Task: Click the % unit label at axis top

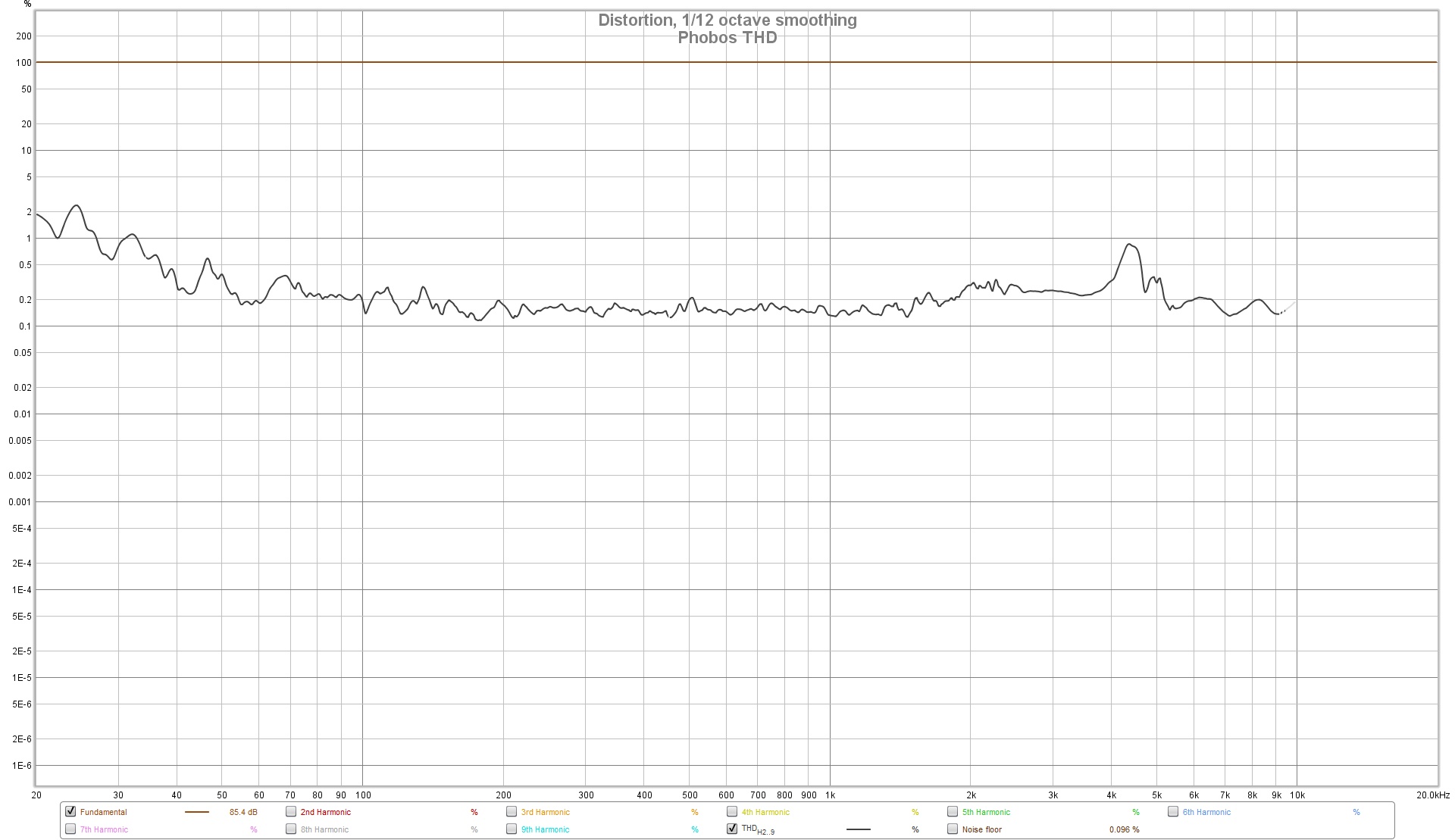Action: point(28,5)
